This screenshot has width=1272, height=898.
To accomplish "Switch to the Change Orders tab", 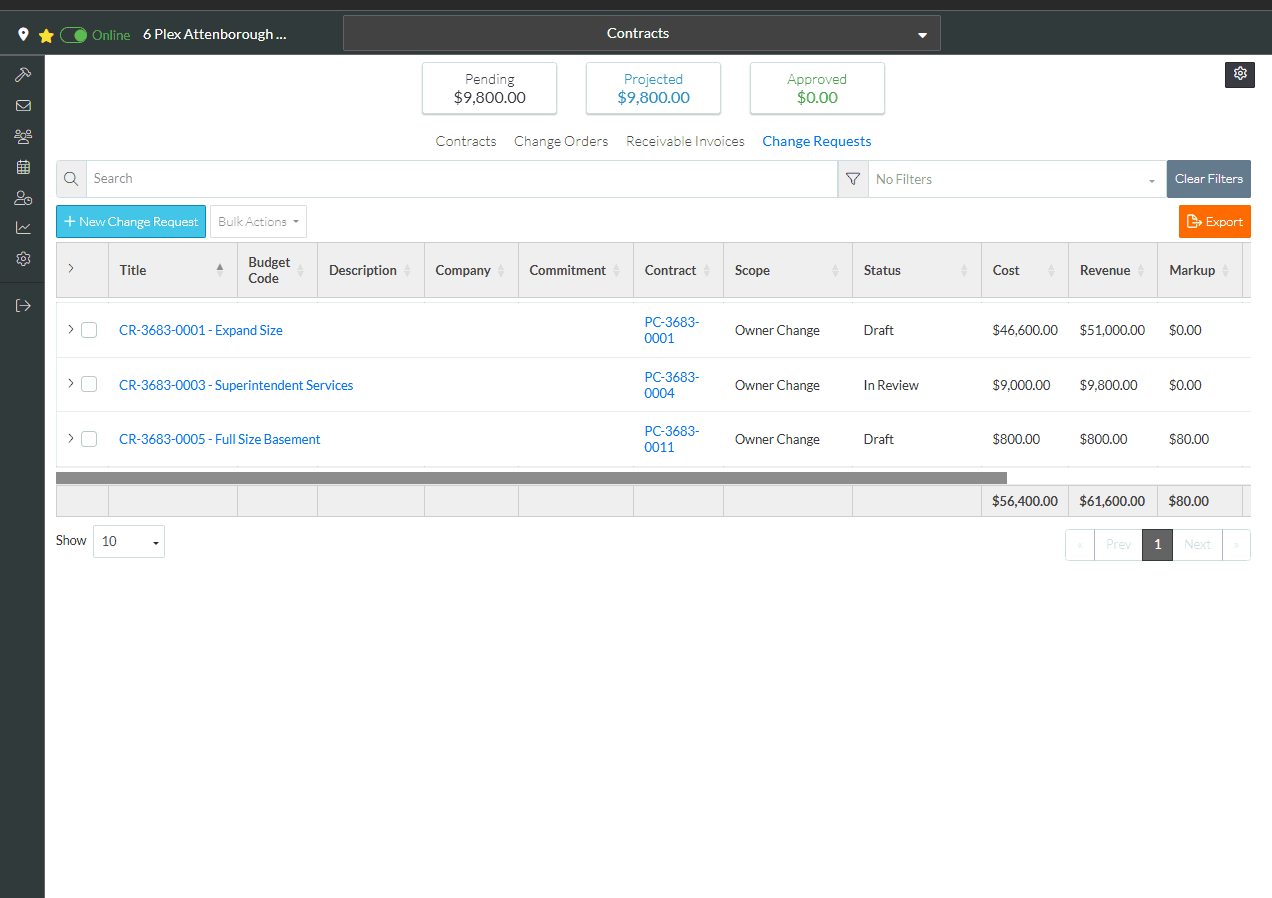I will [x=561, y=141].
